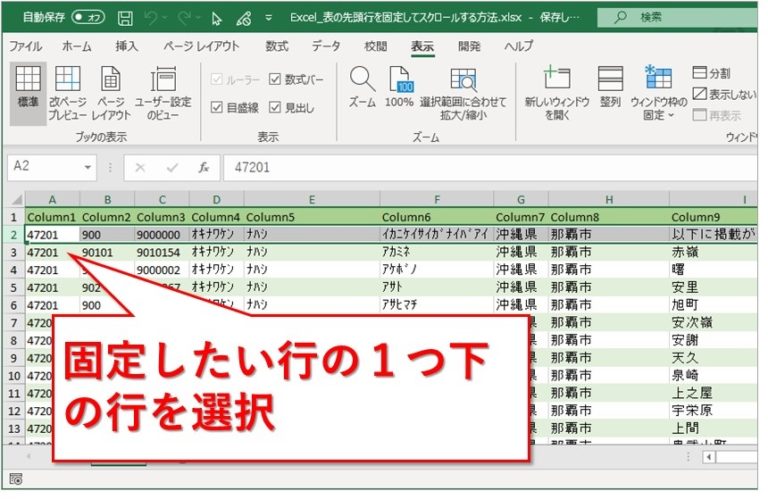768x499 pixels.
Task: Open ユーザー設定のビュー custom views
Action: coord(163,93)
